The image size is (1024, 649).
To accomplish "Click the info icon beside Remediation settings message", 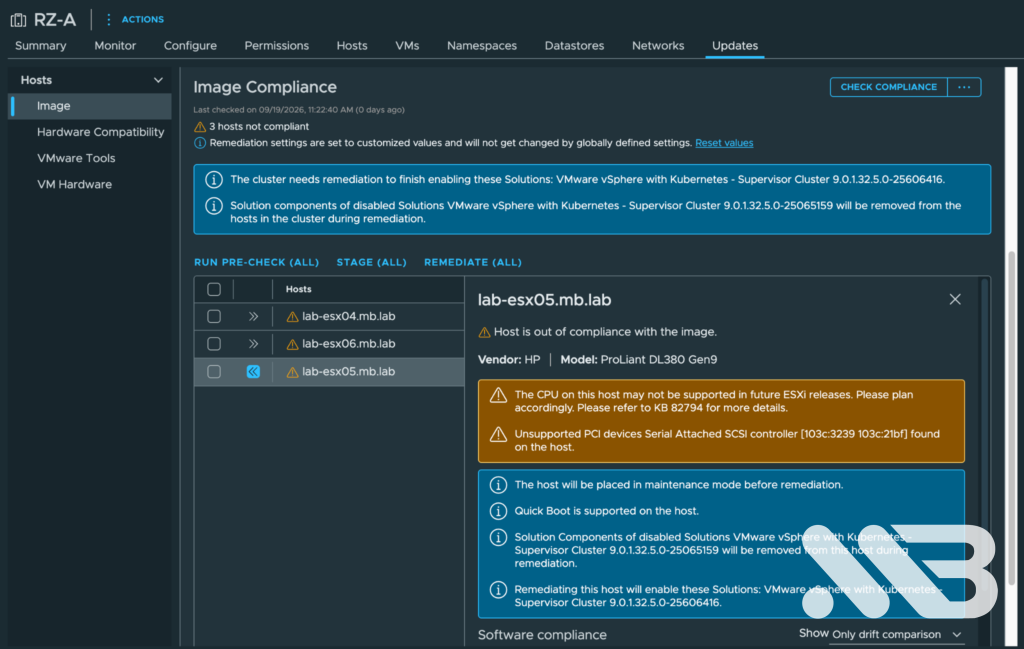I will click(200, 143).
